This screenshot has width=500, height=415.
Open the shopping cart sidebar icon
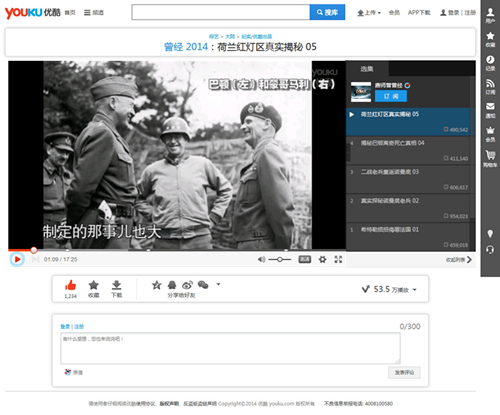(x=490, y=155)
